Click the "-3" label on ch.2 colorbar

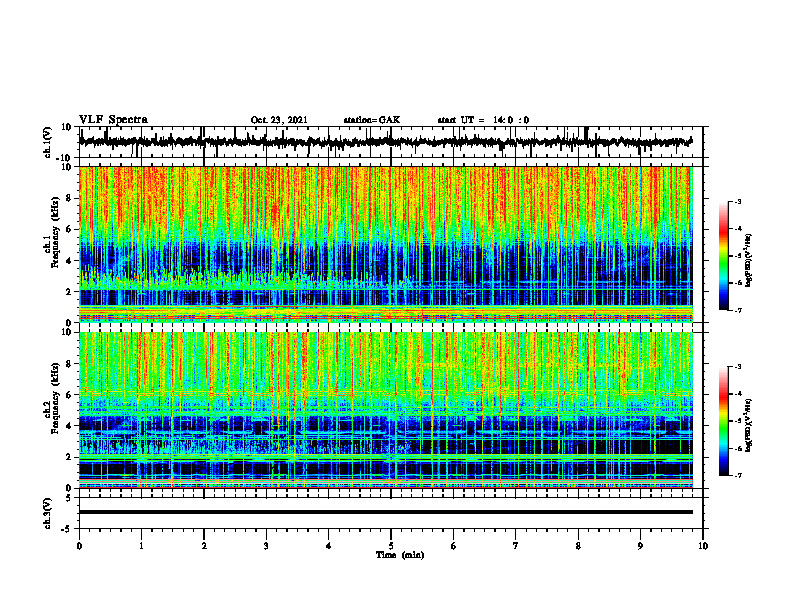738,367
